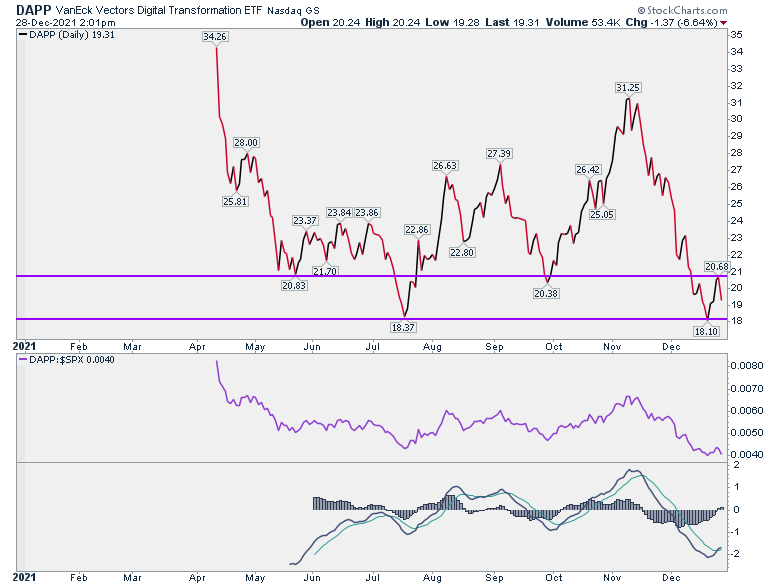Click the 35 price axis label
This screenshot has height=586, width=780.
pyautogui.click(x=737, y=35)
